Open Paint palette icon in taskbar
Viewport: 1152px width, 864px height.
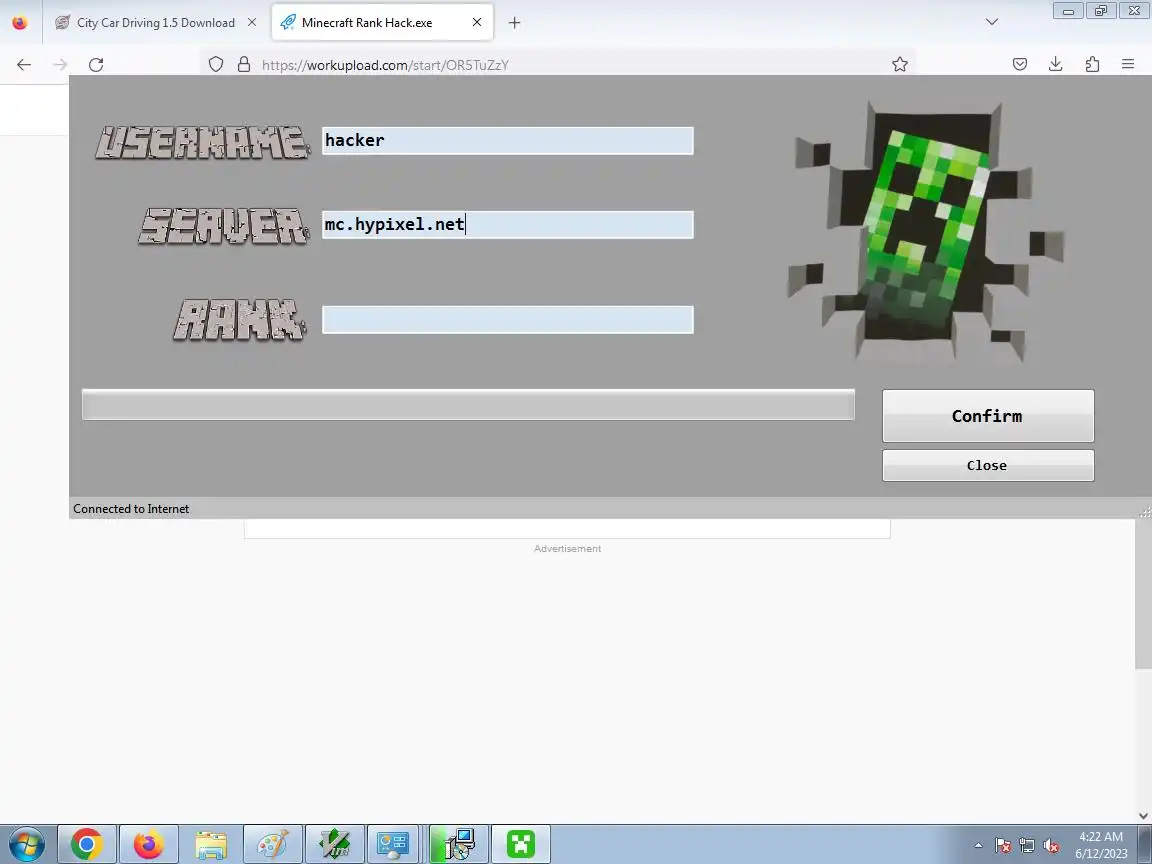pyautogui.click(x=273, y=844)
